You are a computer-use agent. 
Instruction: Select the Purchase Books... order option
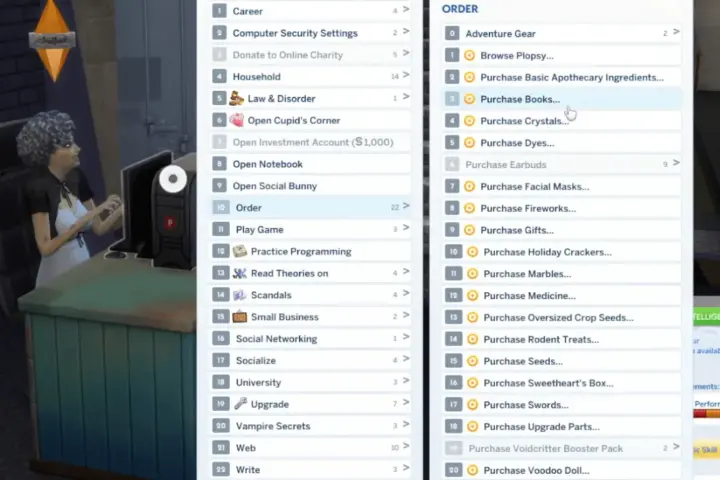(x=562, y=99)
